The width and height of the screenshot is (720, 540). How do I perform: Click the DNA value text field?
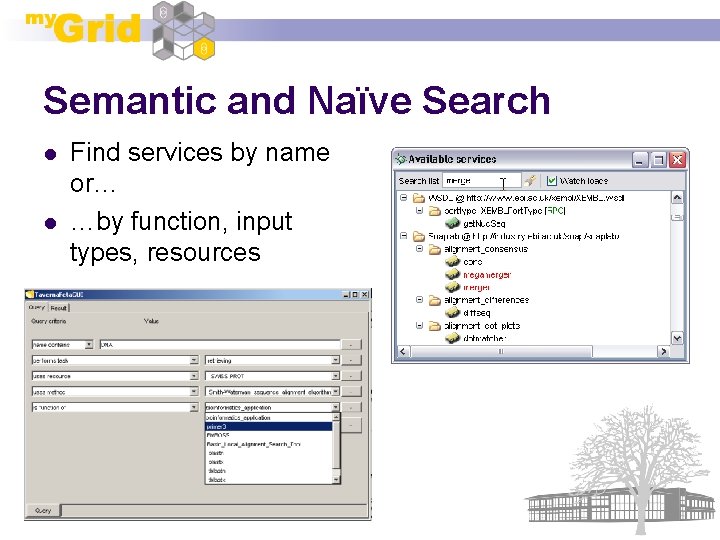pos(220,344)
